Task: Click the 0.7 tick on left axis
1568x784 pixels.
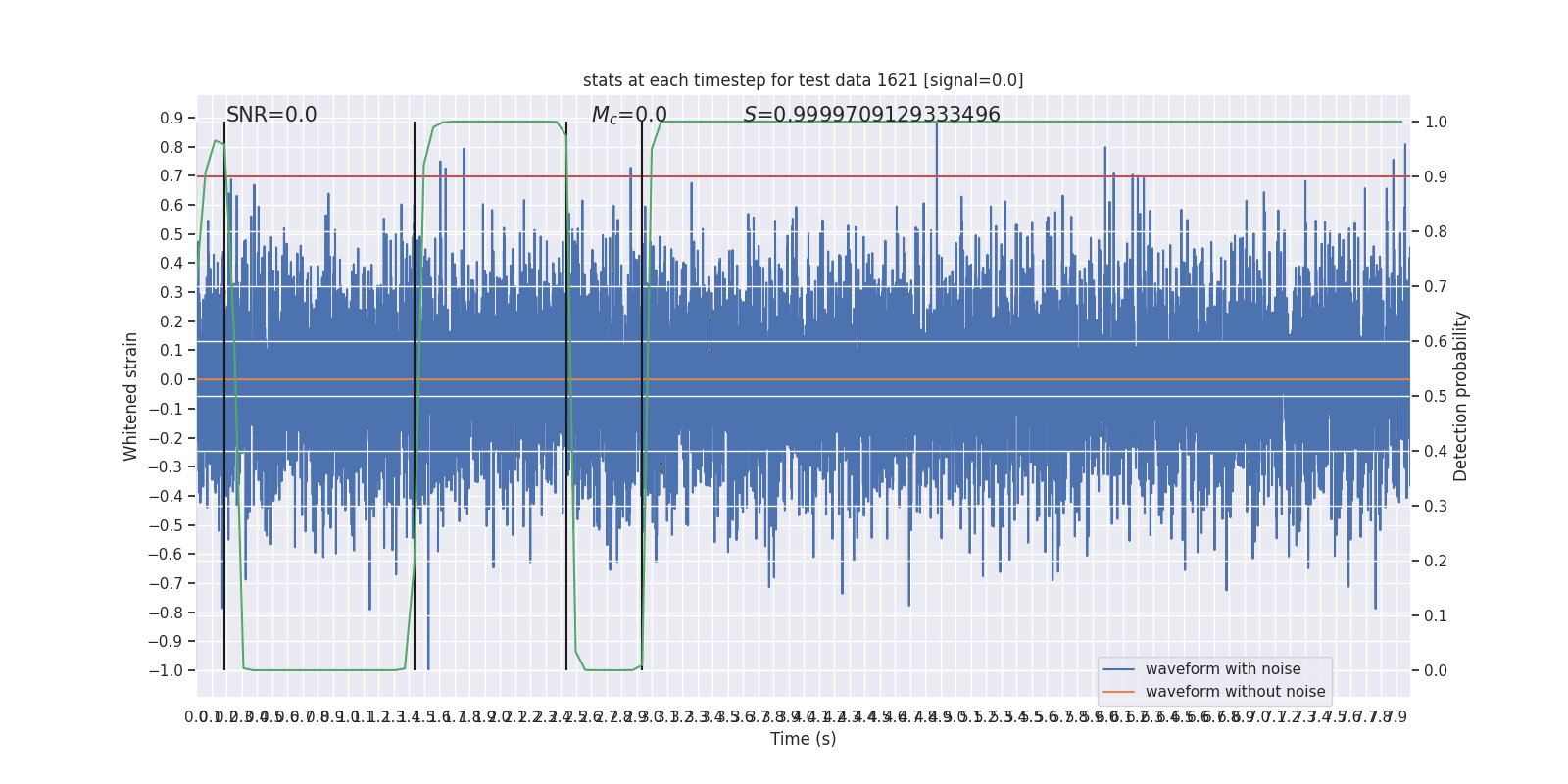Action: tap(171, 175)
